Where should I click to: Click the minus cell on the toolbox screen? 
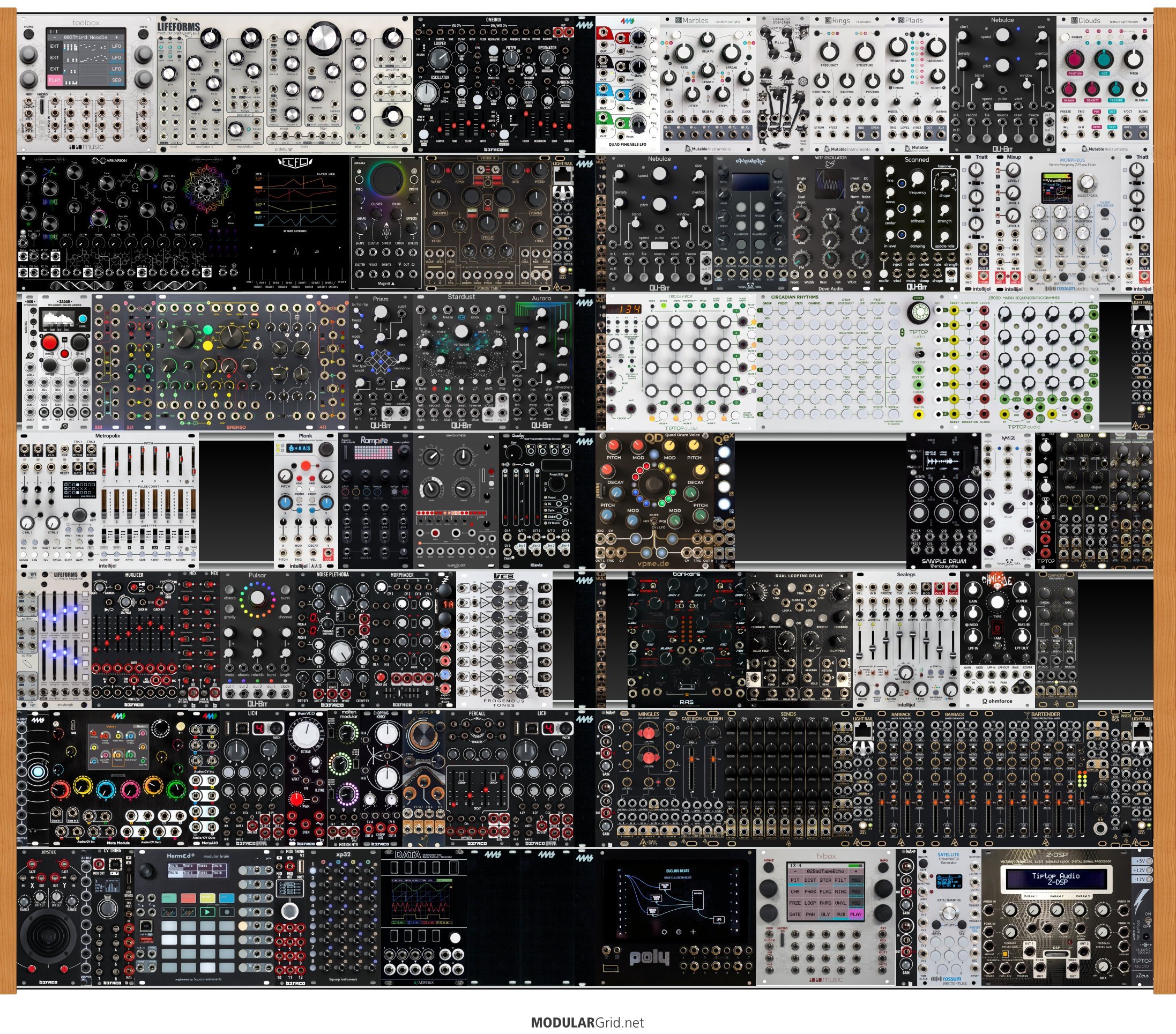(55, 37)
